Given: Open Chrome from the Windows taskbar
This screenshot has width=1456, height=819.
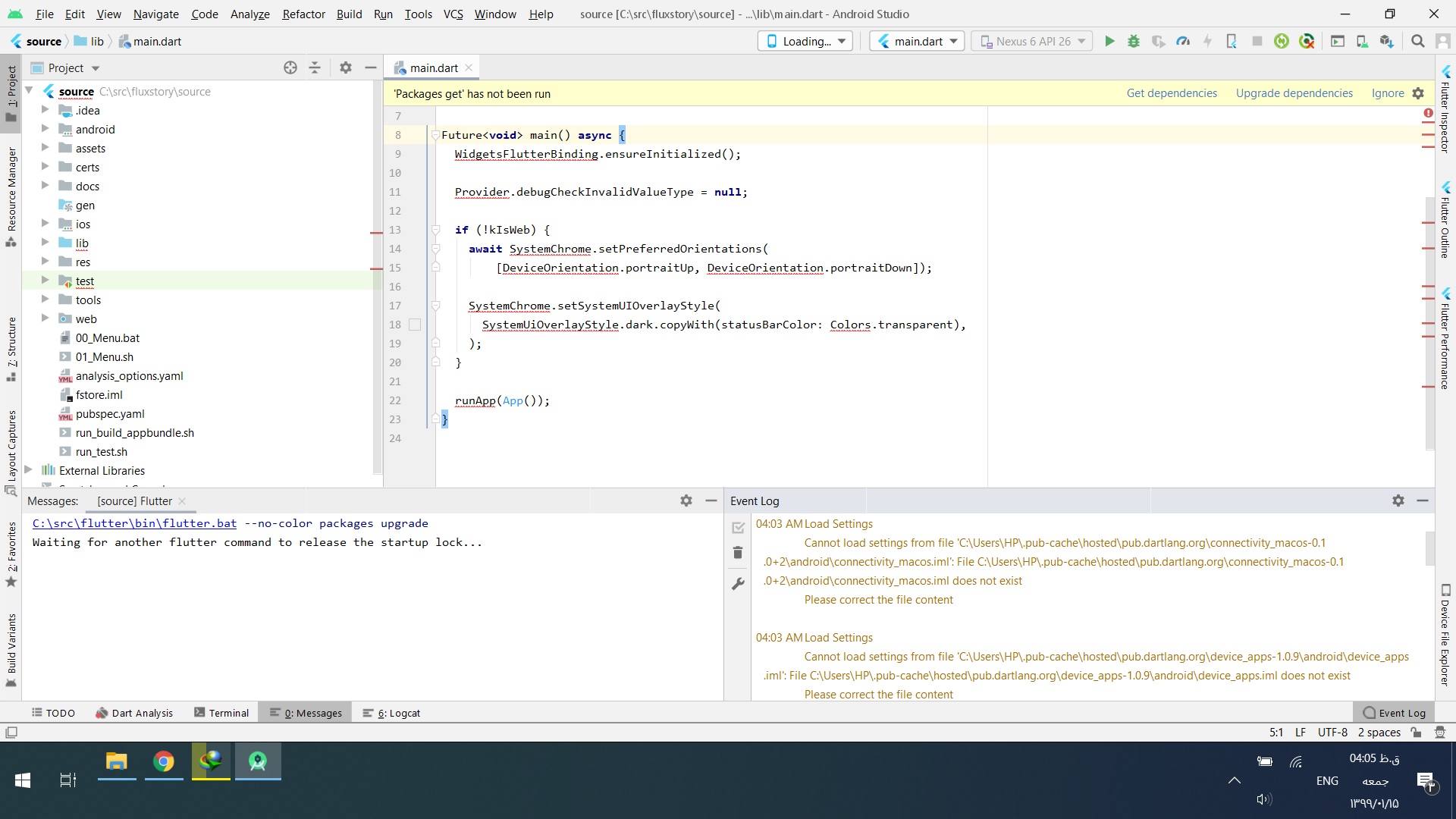Looking at the screenshot, I should pos(164,761).
